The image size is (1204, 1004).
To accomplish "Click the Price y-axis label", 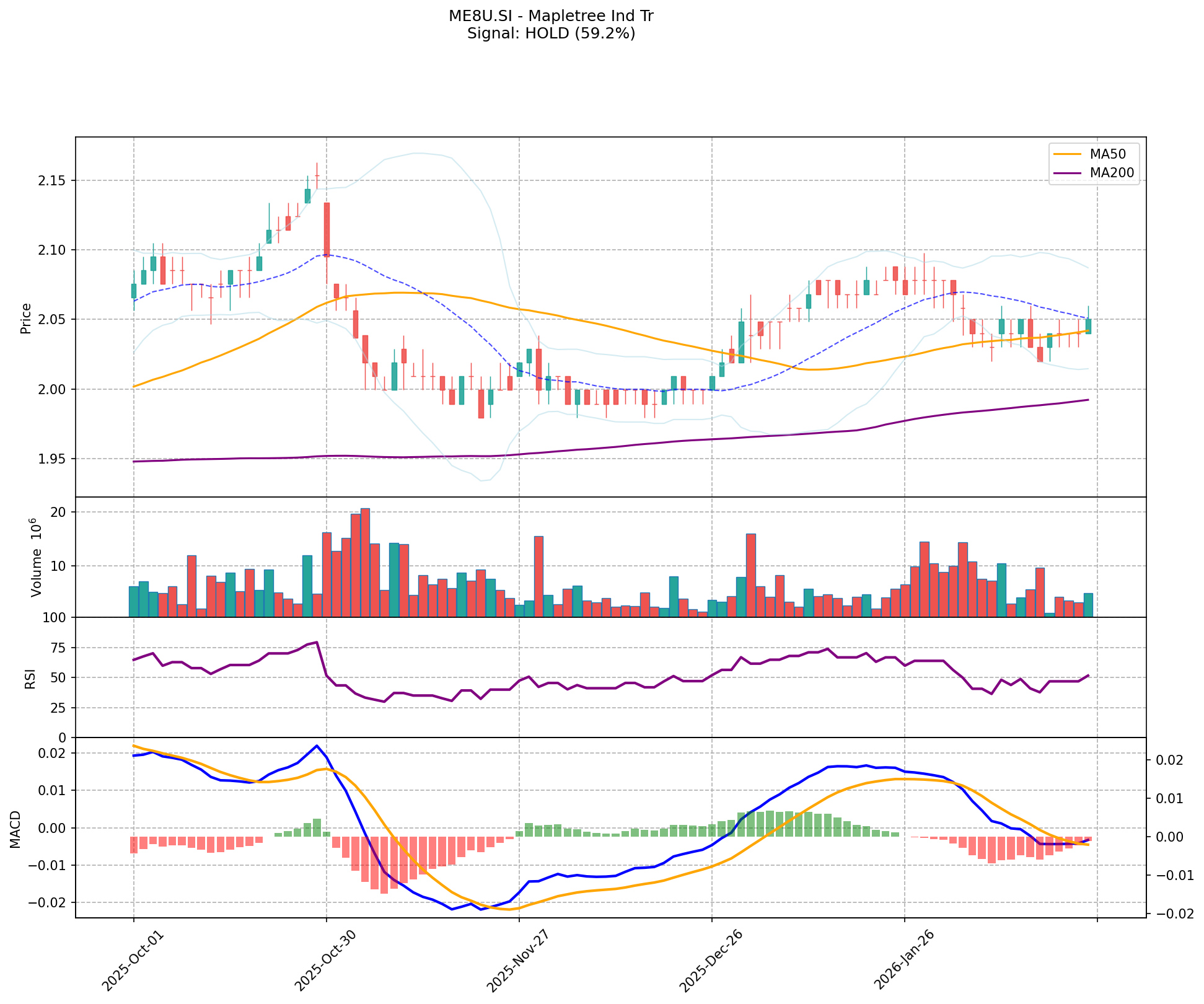I will coord(26,318).
